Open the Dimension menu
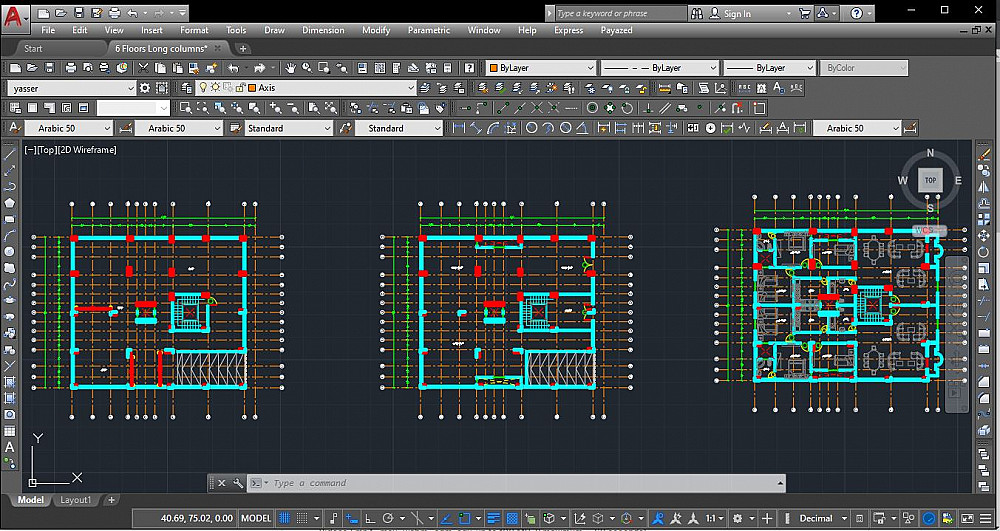The height and width of the screenshot is (531, 1000). pyautogui.click(x=323, y=31)
